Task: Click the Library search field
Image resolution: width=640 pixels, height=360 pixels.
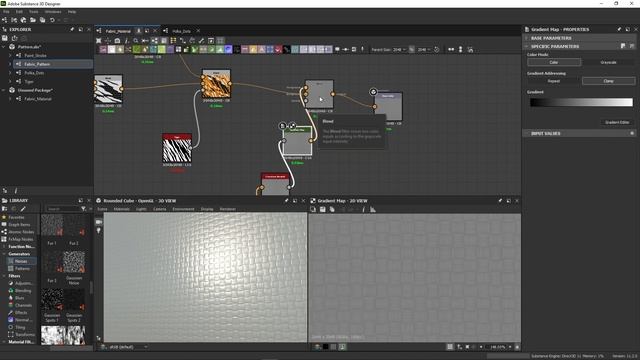Action: pyautogui.click(x=62, y=209)
